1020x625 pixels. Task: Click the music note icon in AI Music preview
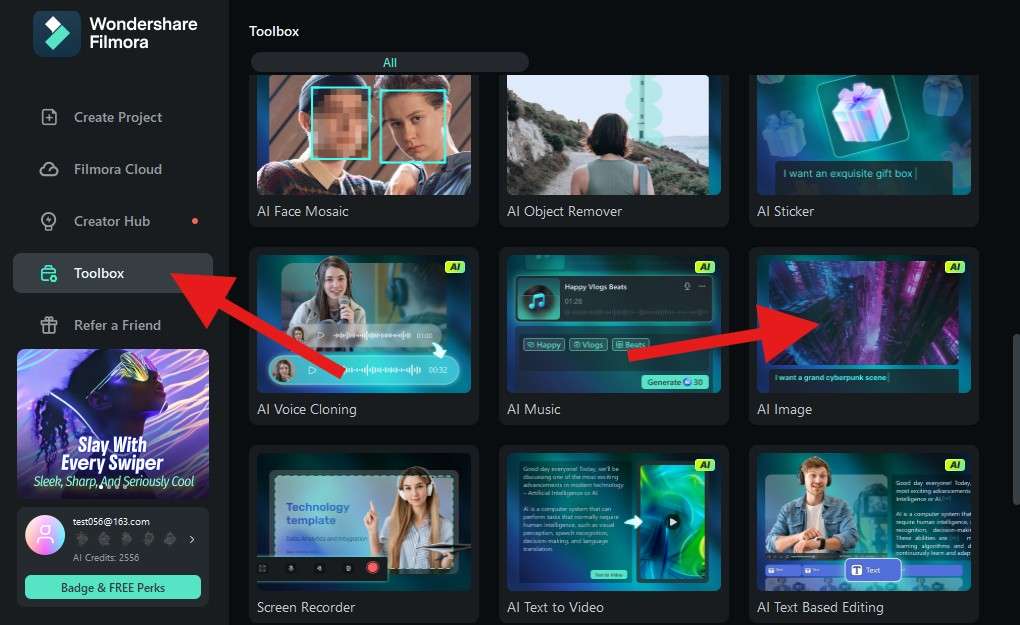[x=537, y=300]
